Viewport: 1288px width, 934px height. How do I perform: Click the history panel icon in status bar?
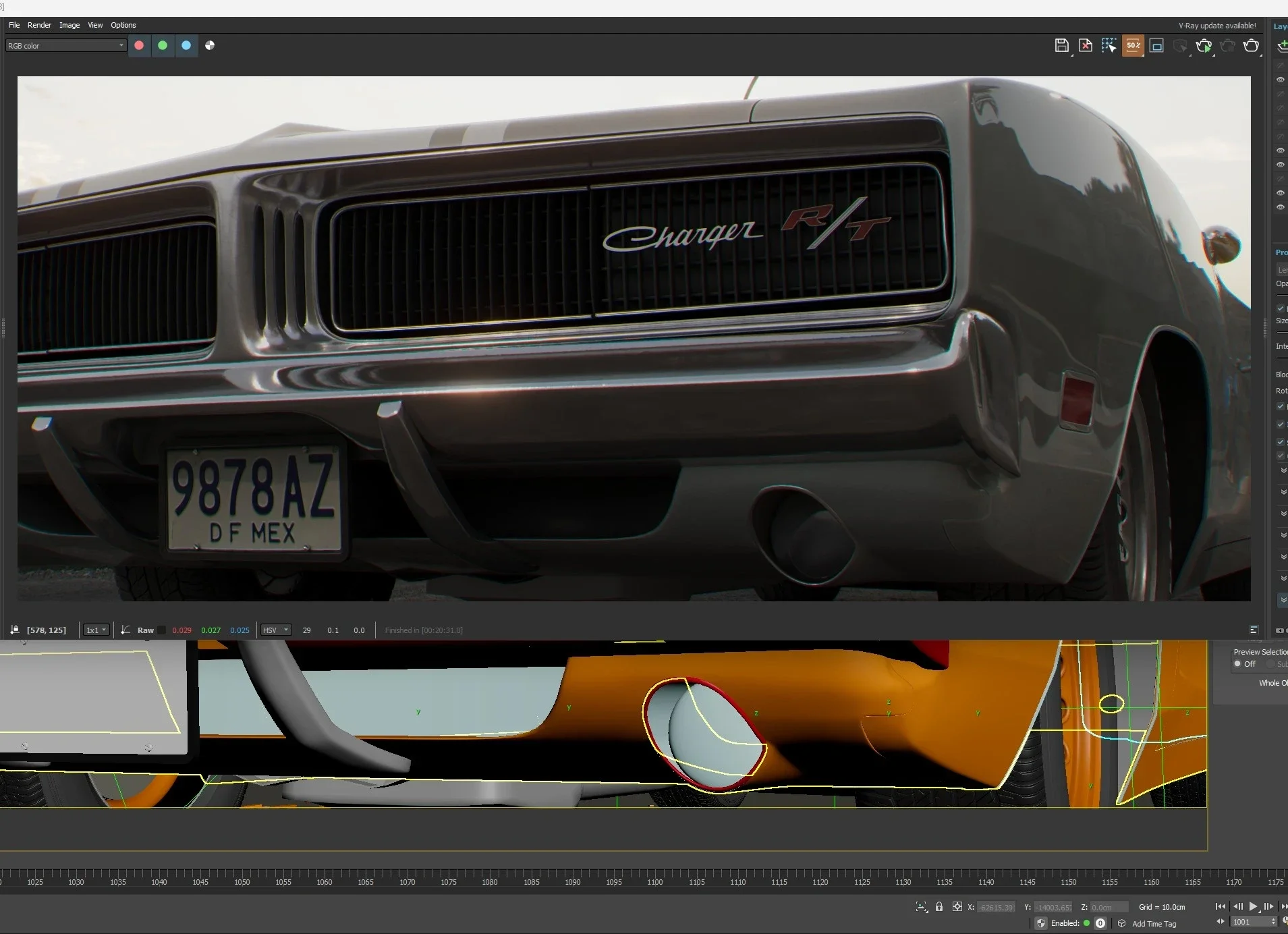click(x=1254, y=630)
